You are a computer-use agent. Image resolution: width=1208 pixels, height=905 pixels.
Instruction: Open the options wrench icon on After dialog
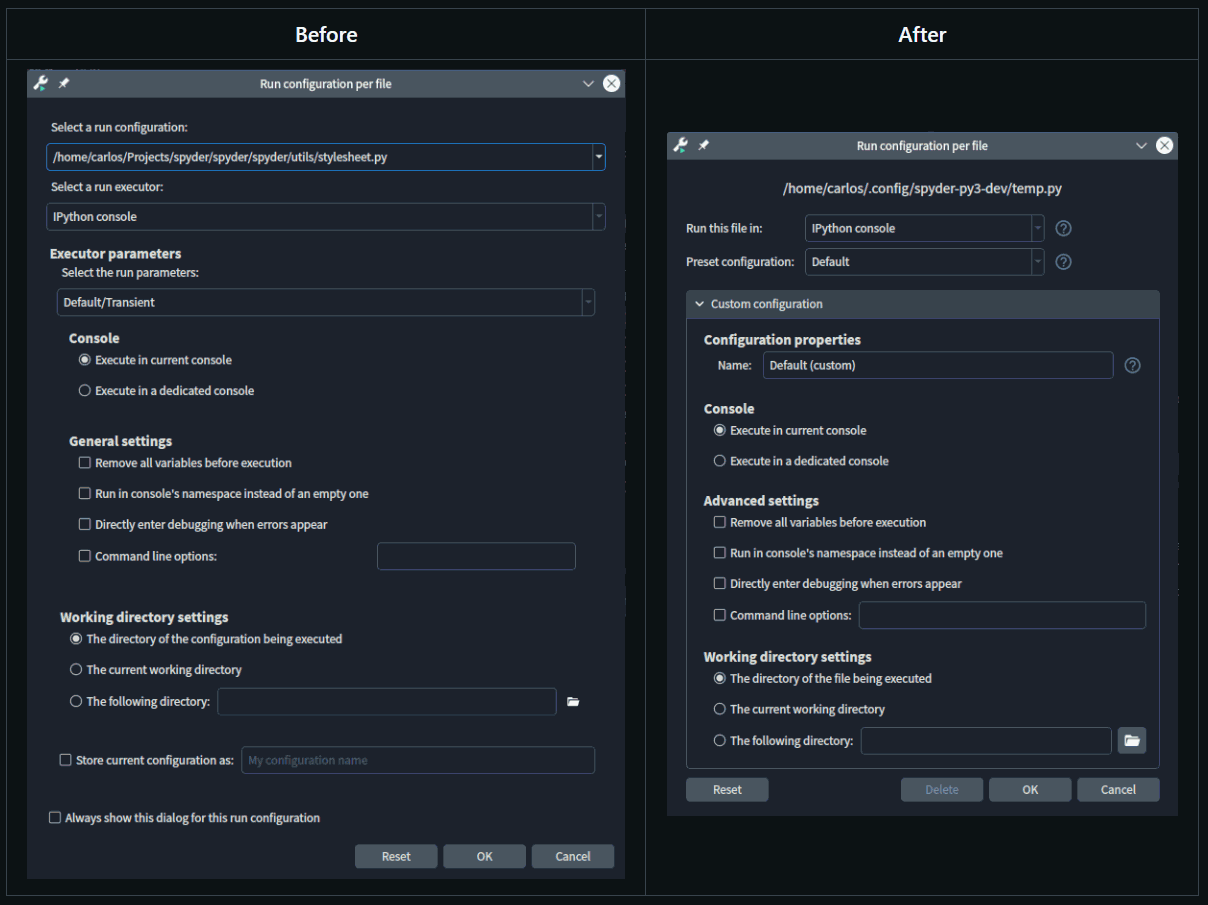[682, 145]
